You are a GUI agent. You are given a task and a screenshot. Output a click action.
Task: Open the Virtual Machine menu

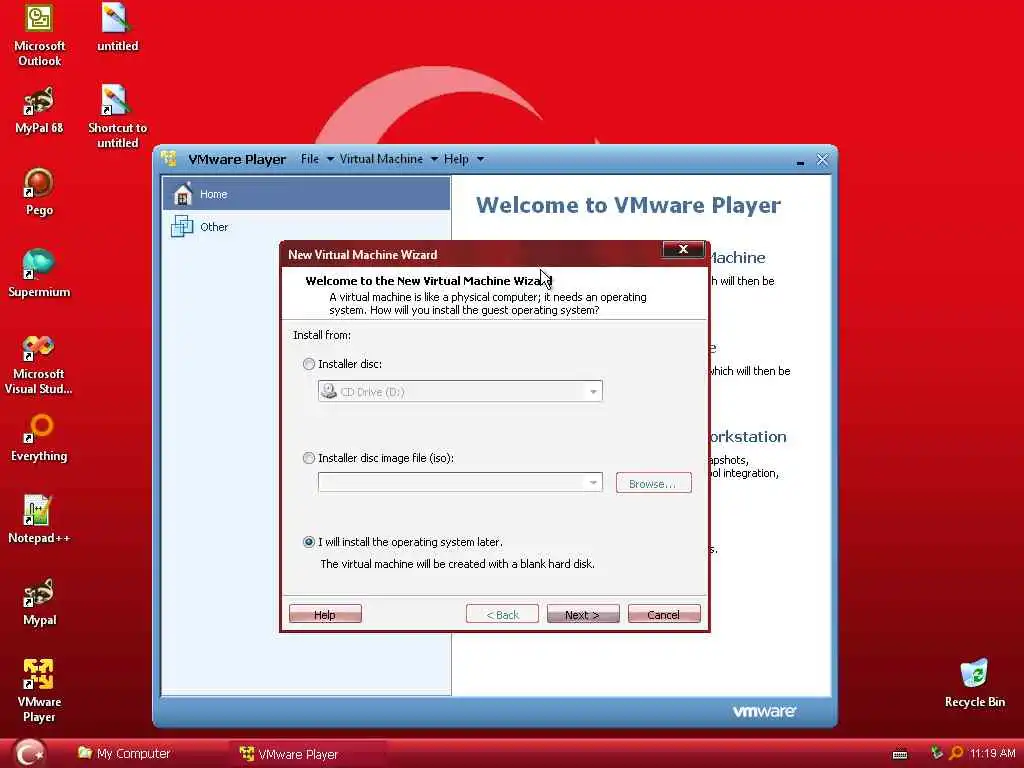pos(388,159)
